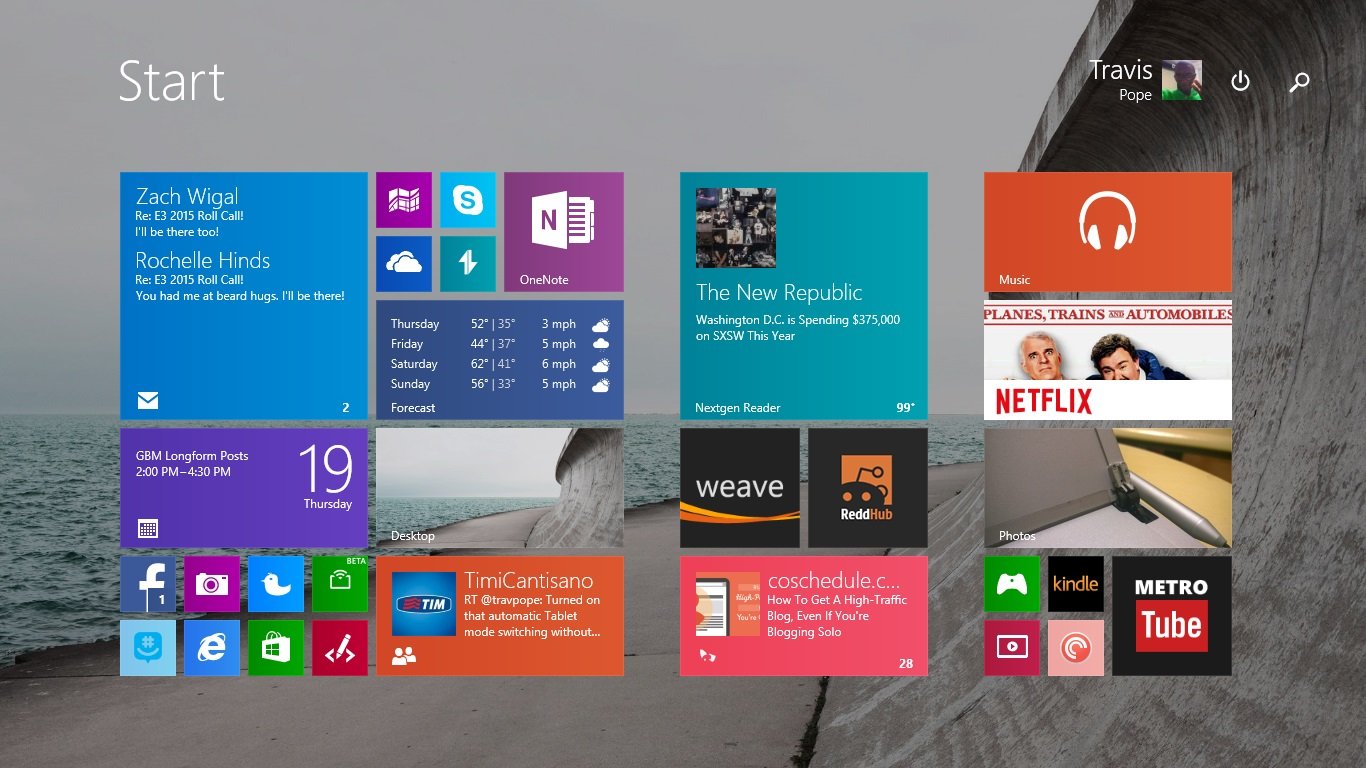Click The New Republic headline

[779, 293]
